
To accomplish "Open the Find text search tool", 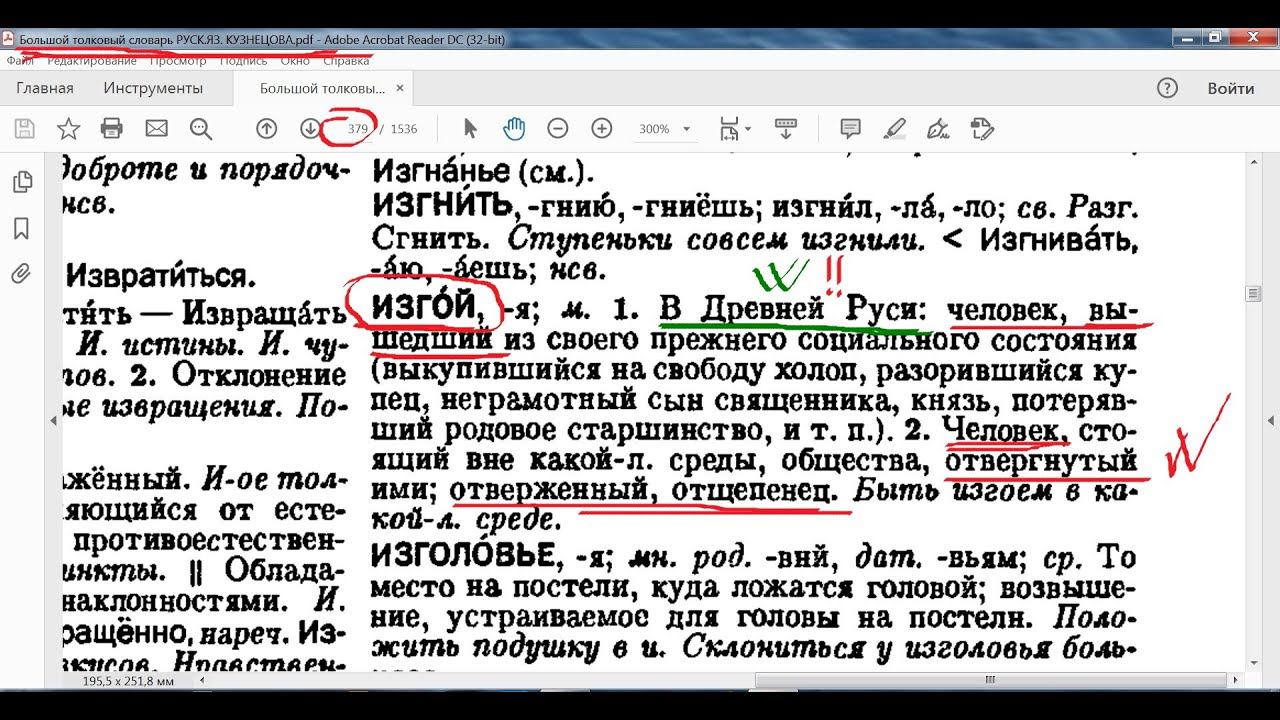I will pos(201,128).
